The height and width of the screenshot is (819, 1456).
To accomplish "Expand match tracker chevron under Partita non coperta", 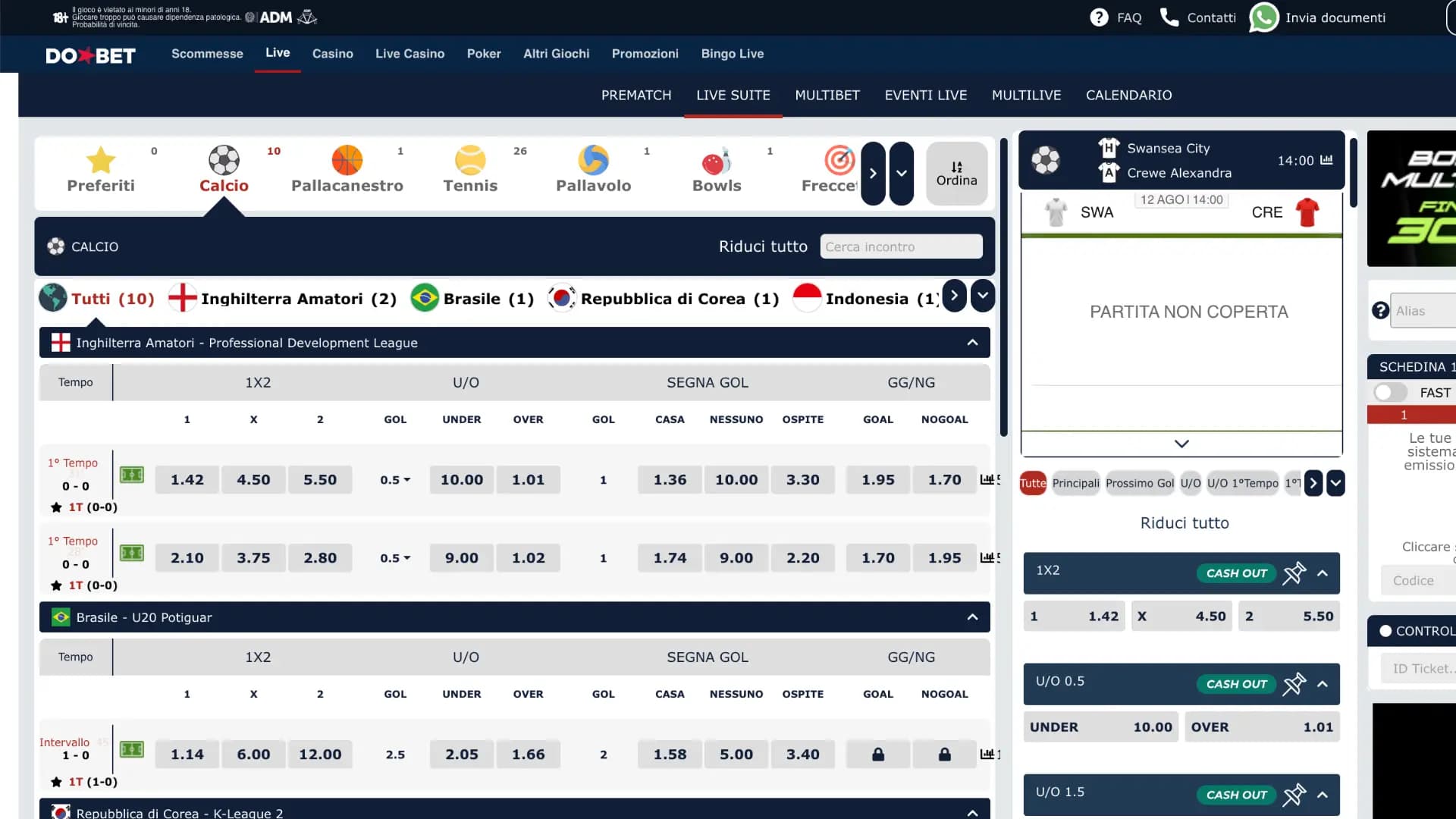I will [x=1181, y=444].
